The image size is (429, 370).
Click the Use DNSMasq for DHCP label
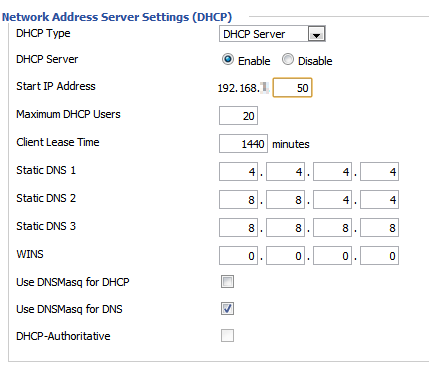(73, 282)
